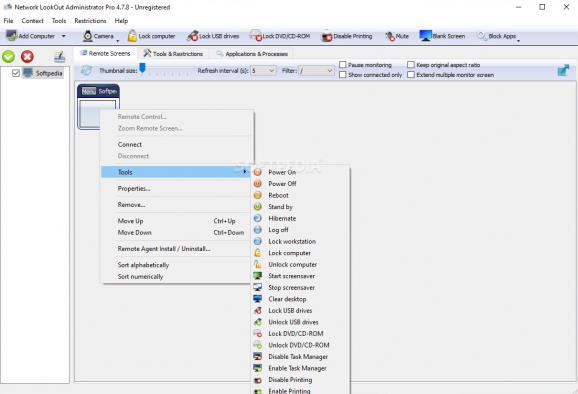Switch to Tools & Restrictions tab
The width and height of the screenshot is (578, 394).
(x=173, y=54)
